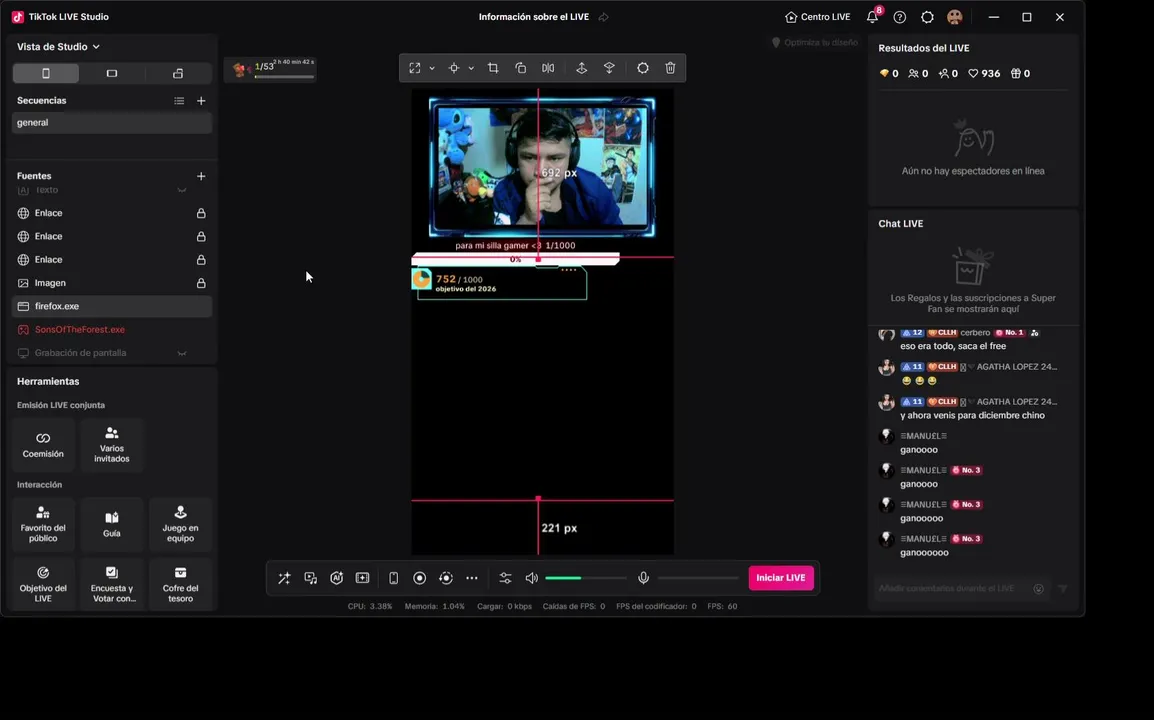Open the Secuencias list view icon
The image size is (1154, 720).
[179, 101]
